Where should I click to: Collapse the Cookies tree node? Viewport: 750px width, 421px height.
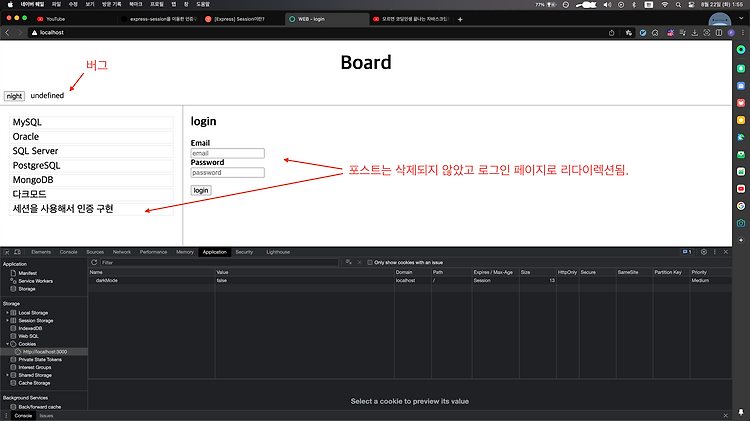pyautogui.click(x=7, y=344)
